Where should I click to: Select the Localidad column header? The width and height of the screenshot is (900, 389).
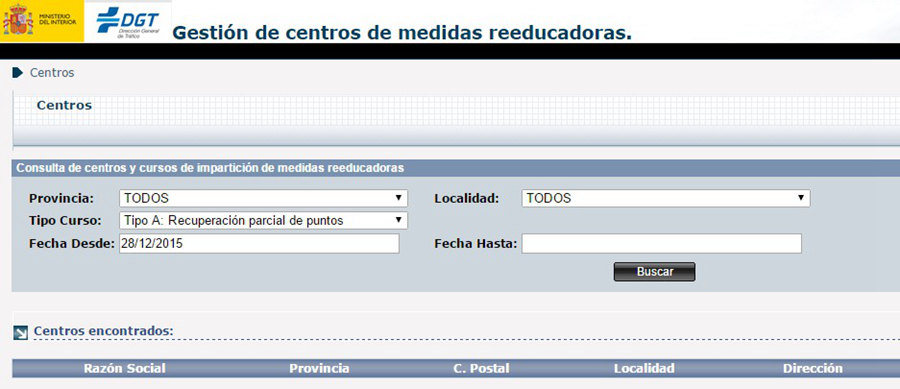[644, 368]
